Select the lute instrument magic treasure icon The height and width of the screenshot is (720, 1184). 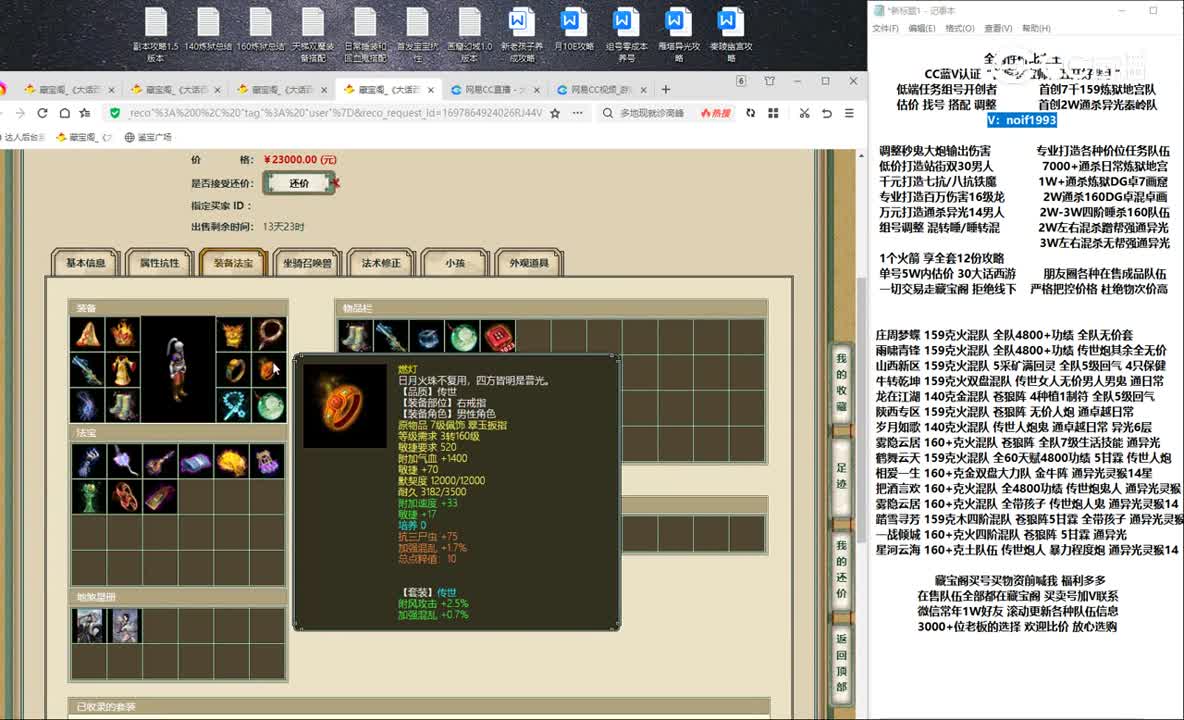pyautogui.click(x=160, y=461)
